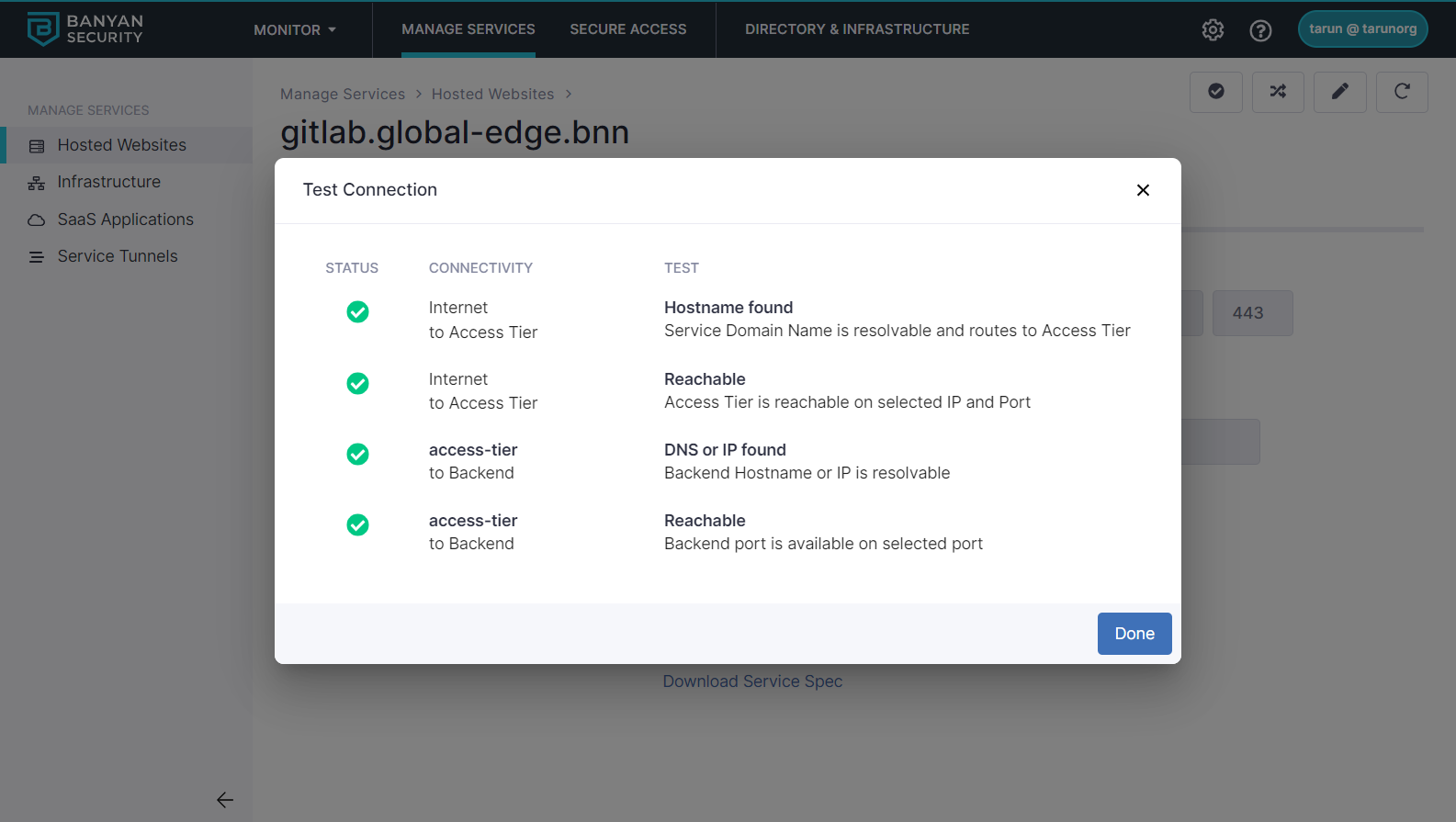
Task: Click the refresh icon button
Action: (1401, 92)
